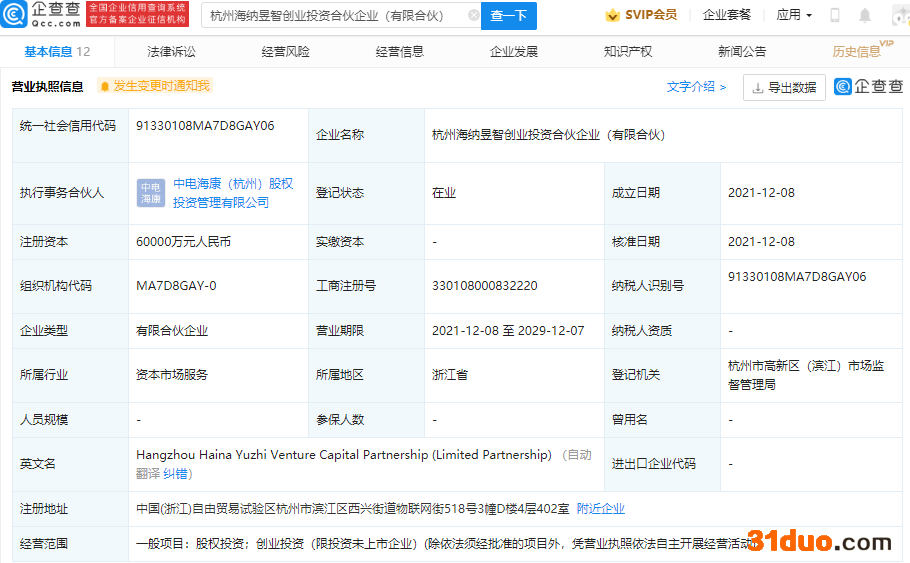
Task: Select the 登记状态 value 在业
Action: [444, 193]
